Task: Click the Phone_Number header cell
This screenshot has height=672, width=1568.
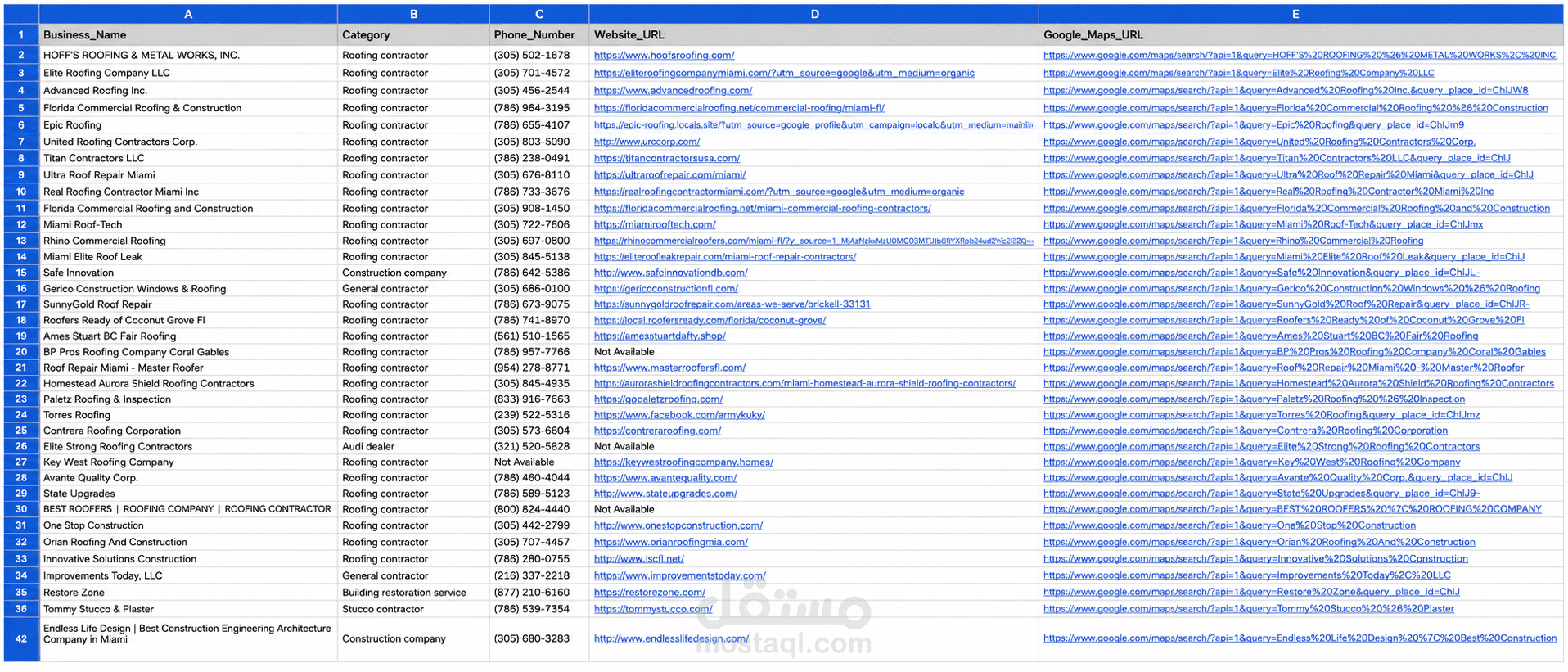Action: 539,34
